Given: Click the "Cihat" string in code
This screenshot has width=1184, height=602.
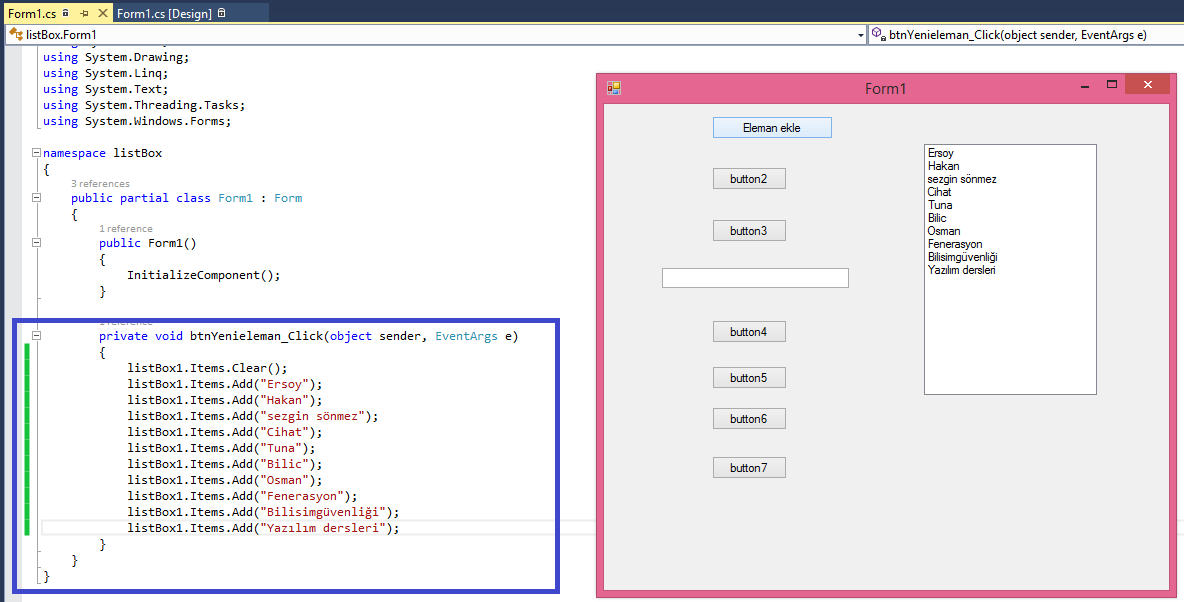Looking at the screenshot, I should 285,432.
